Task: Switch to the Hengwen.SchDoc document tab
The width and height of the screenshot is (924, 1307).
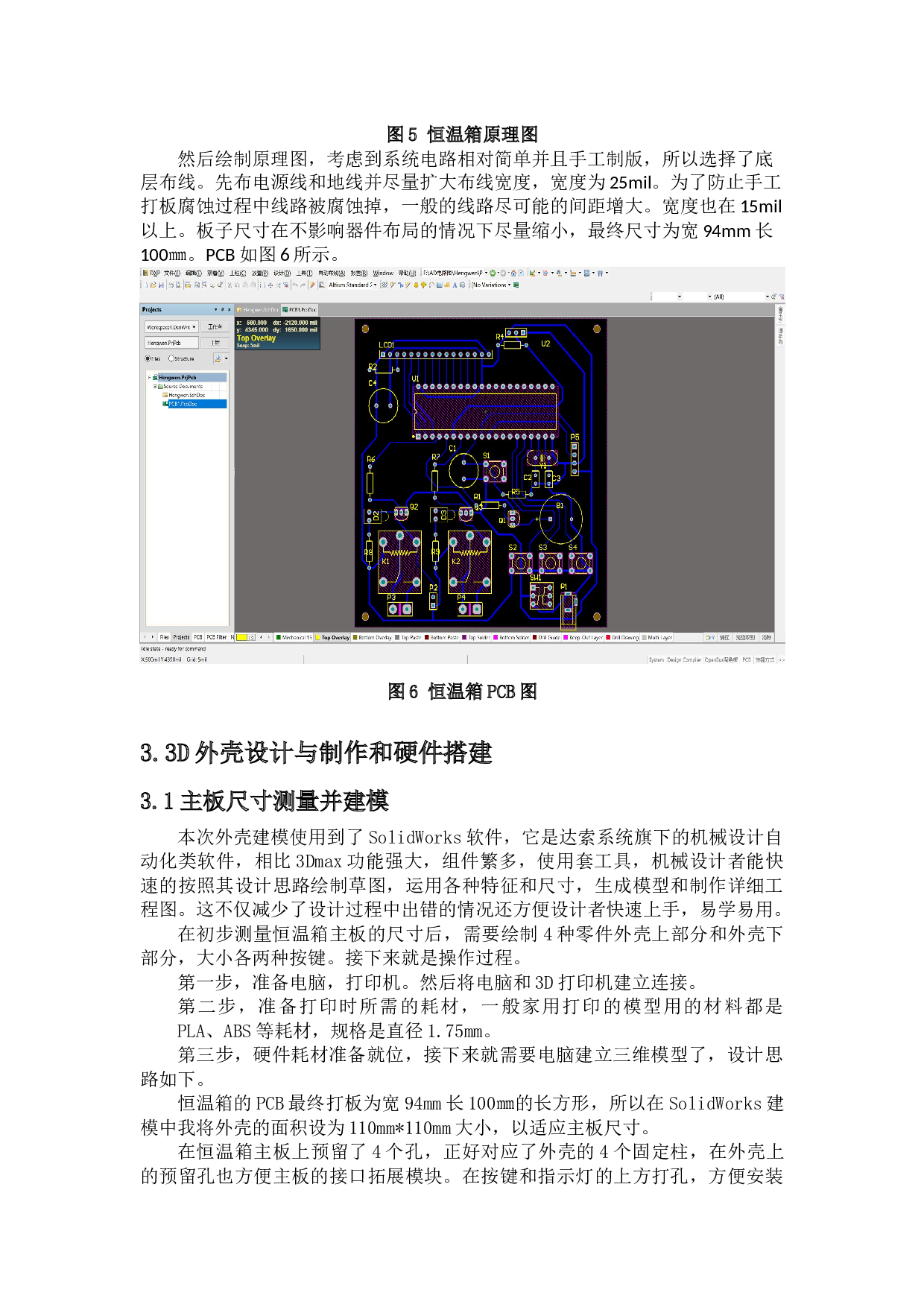Action: (259, 309)
